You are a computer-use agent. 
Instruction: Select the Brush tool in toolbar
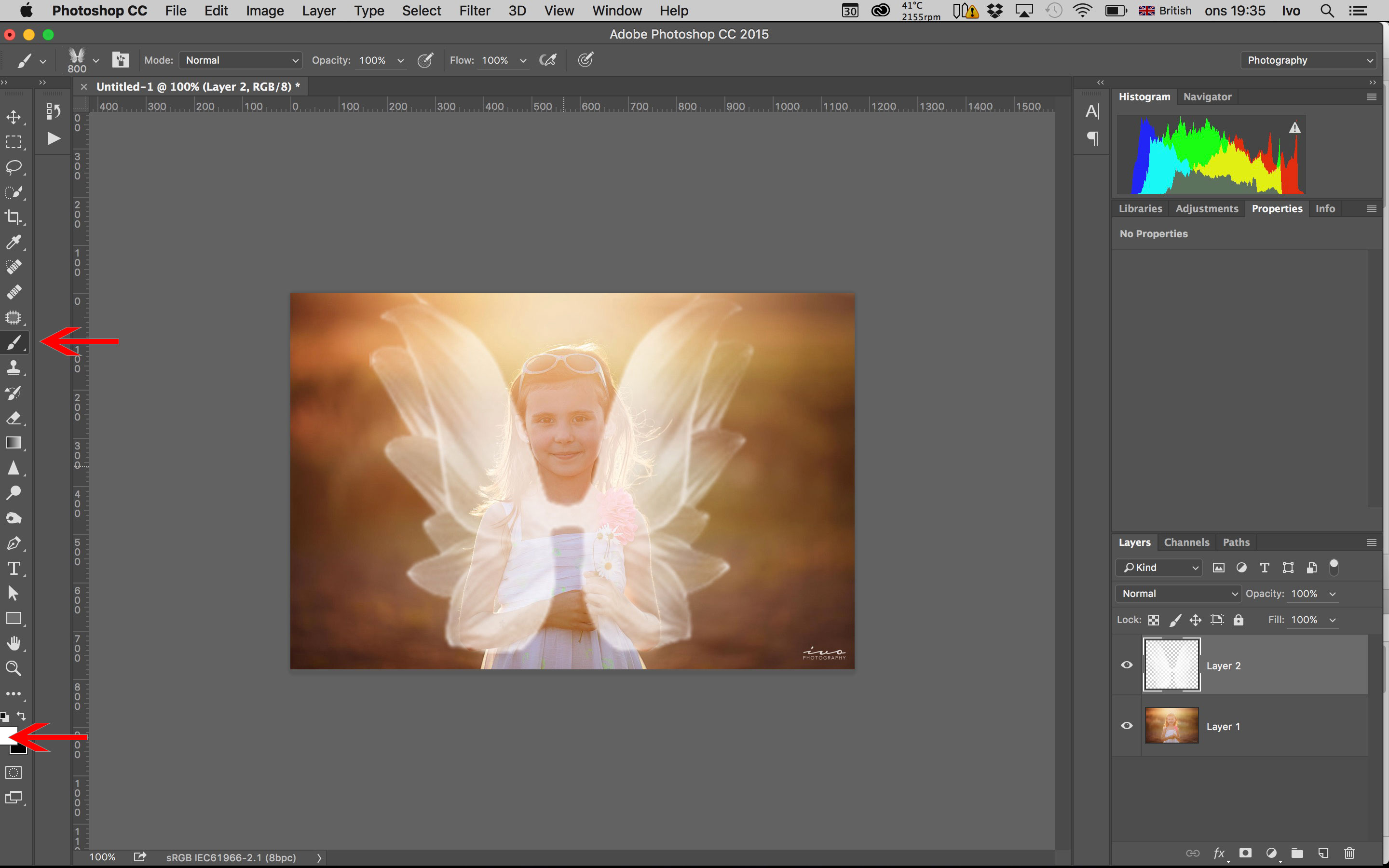click(13, 343)
